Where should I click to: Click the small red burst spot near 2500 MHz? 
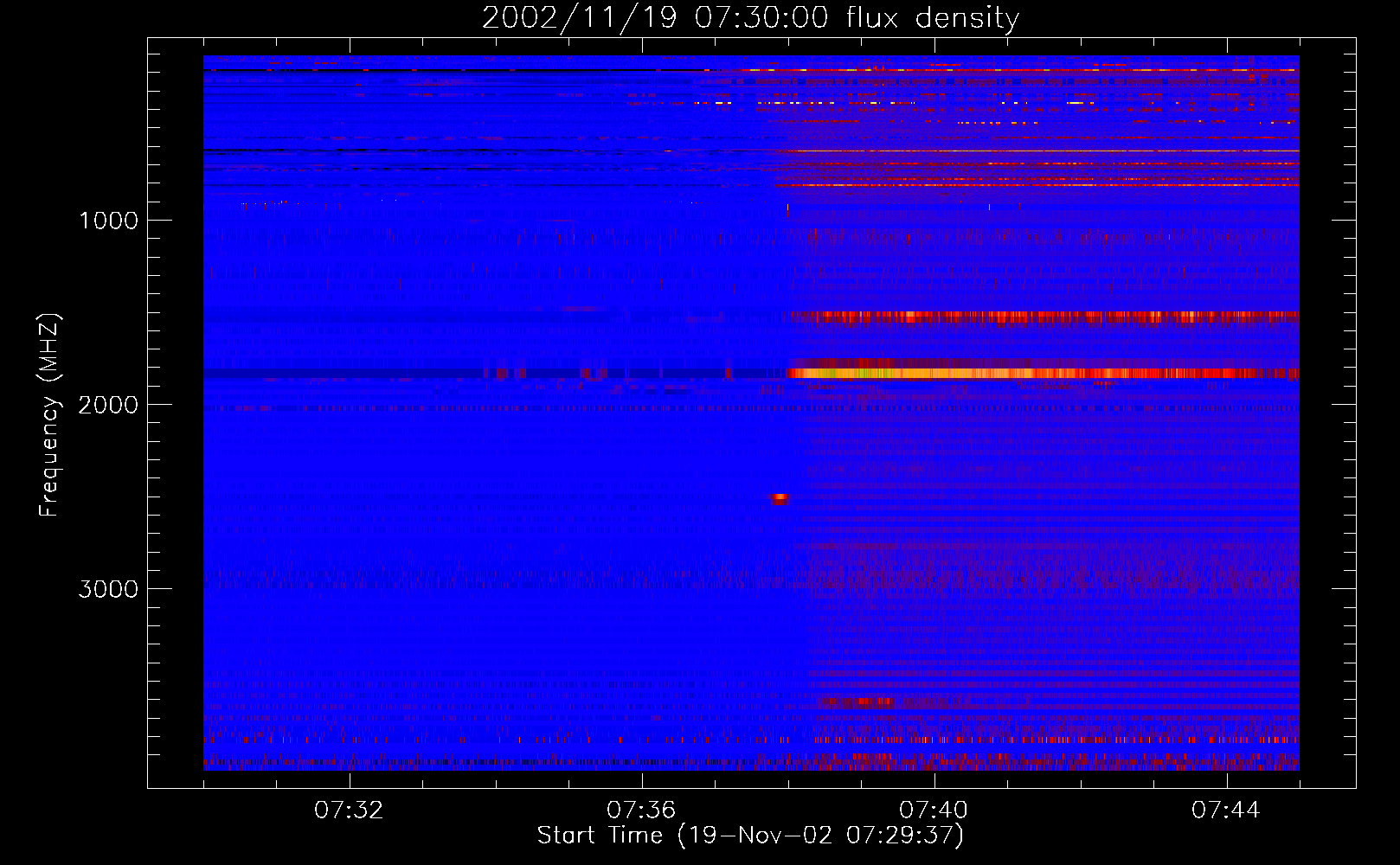[x=780, y=498]
